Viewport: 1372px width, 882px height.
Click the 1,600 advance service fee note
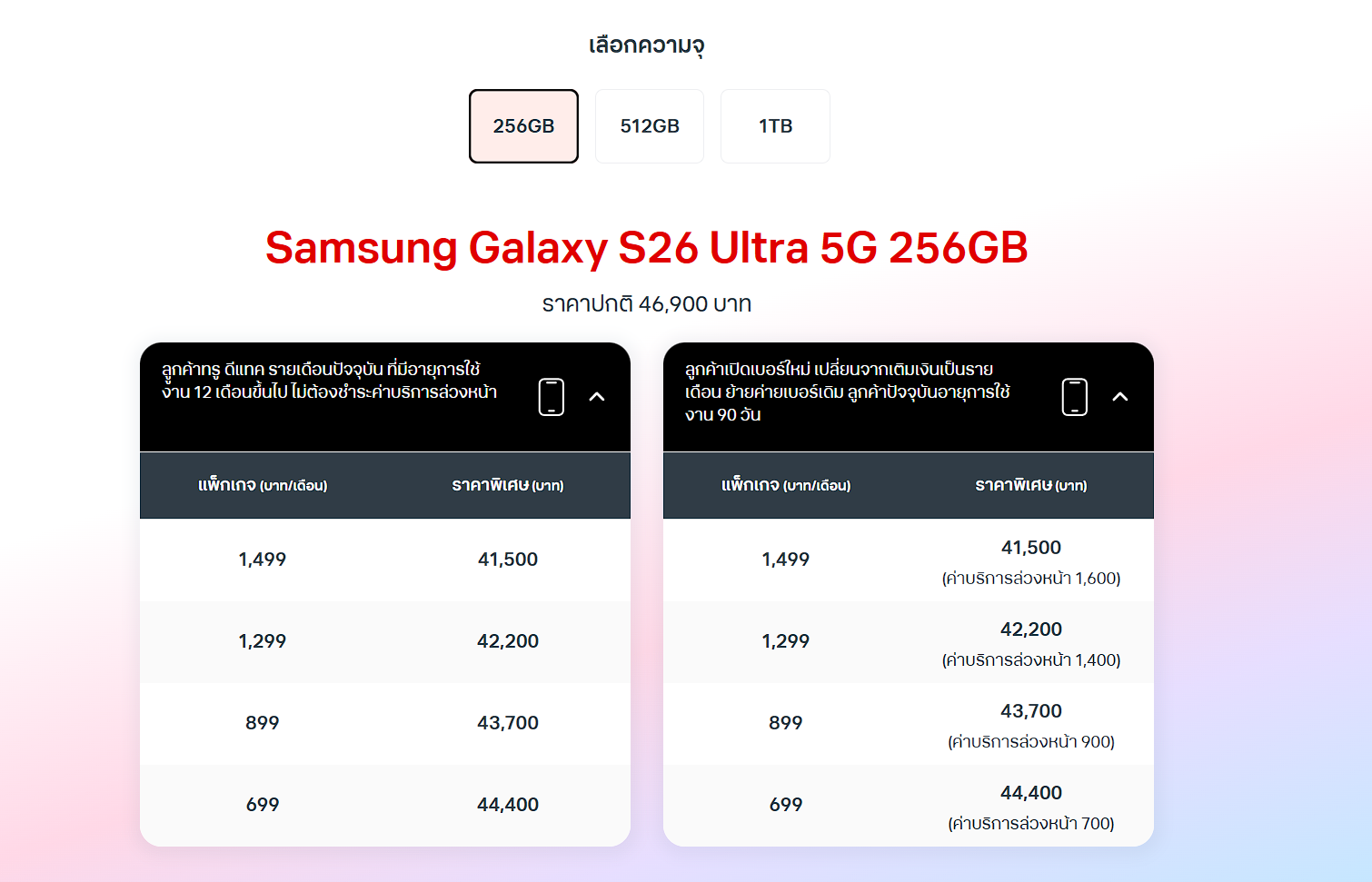[x=1030, y=579]
